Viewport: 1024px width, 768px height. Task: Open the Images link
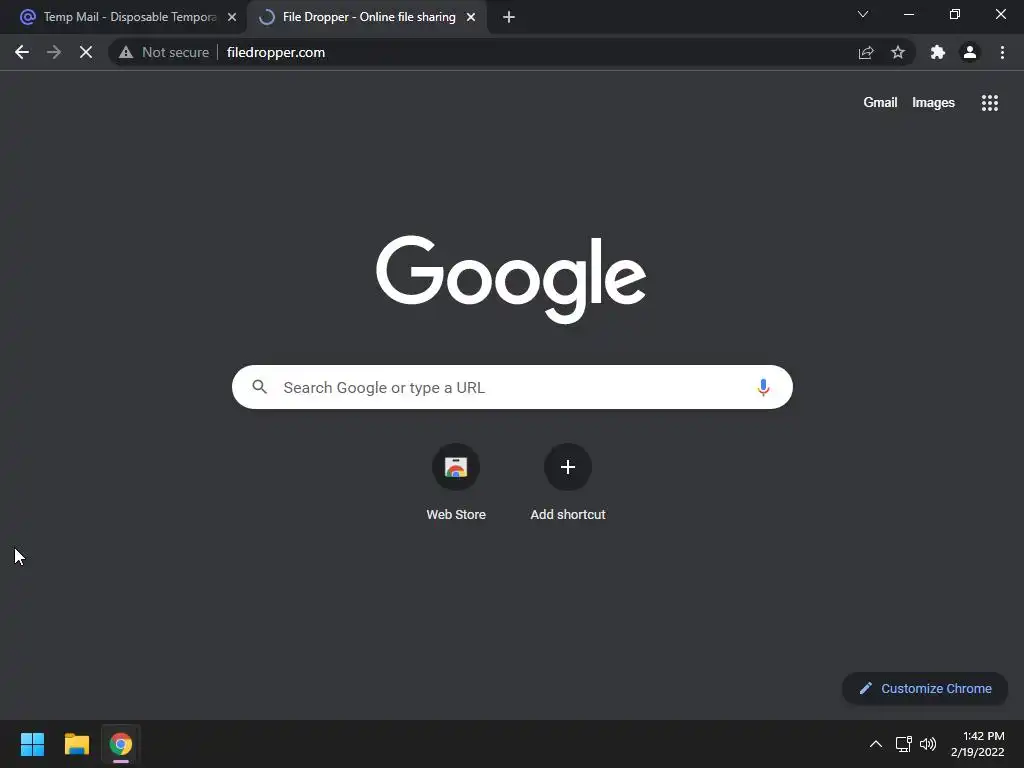tap(933, 103)
